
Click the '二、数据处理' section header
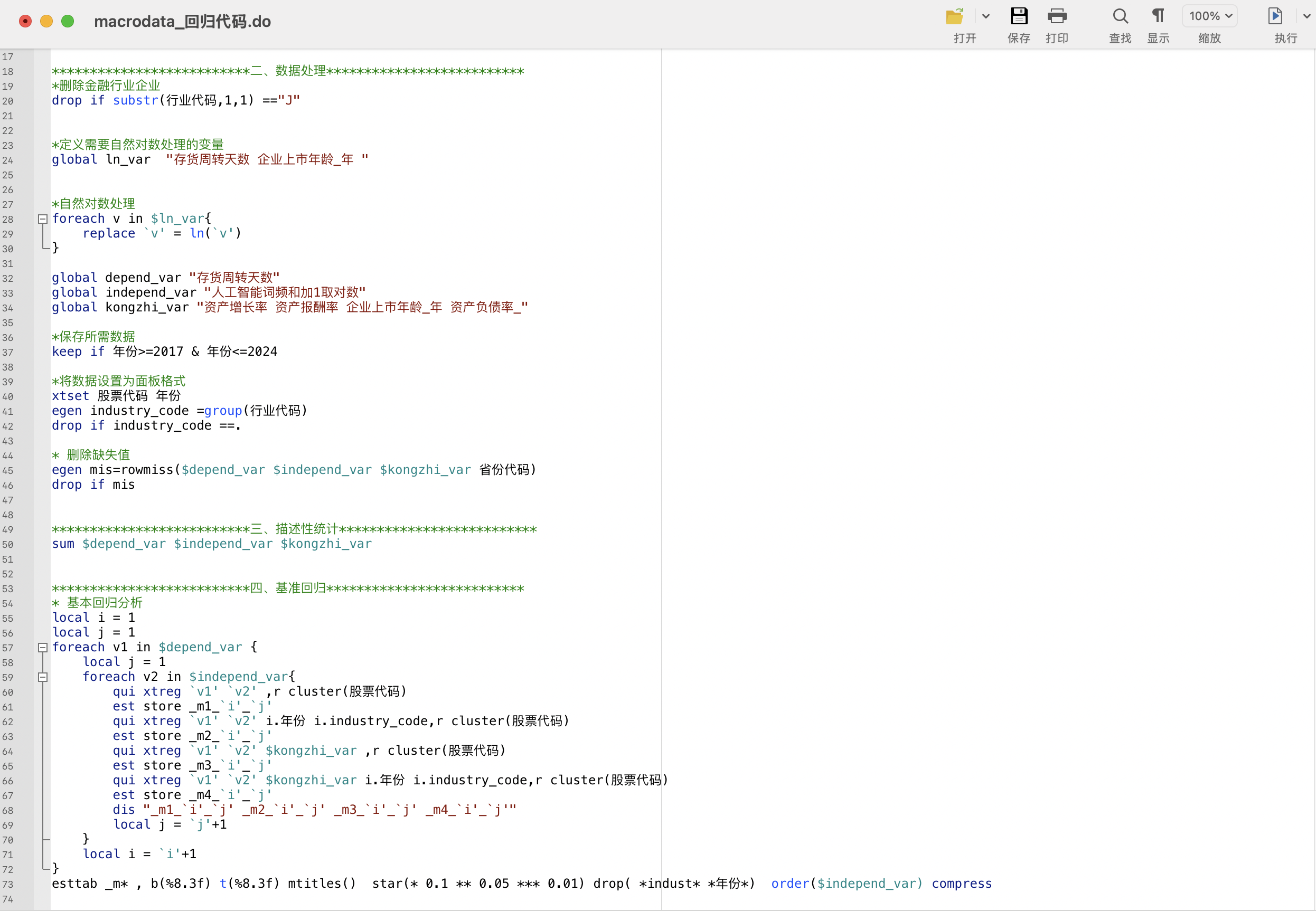click(288, 71)
